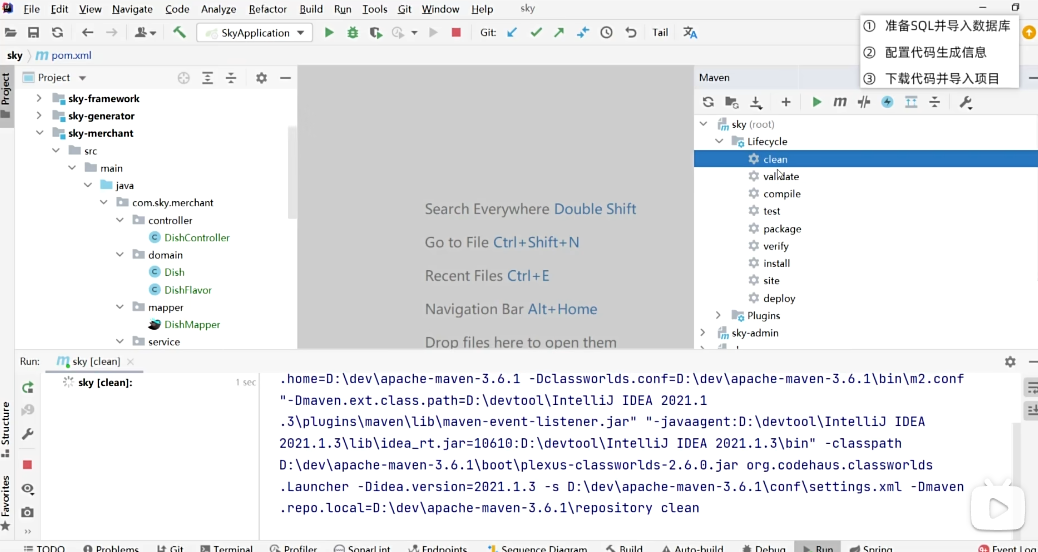The height and width of the screenshot is (552, 1038).
Task: Open Project side tool window tab
Action: [x=6, y=96]
